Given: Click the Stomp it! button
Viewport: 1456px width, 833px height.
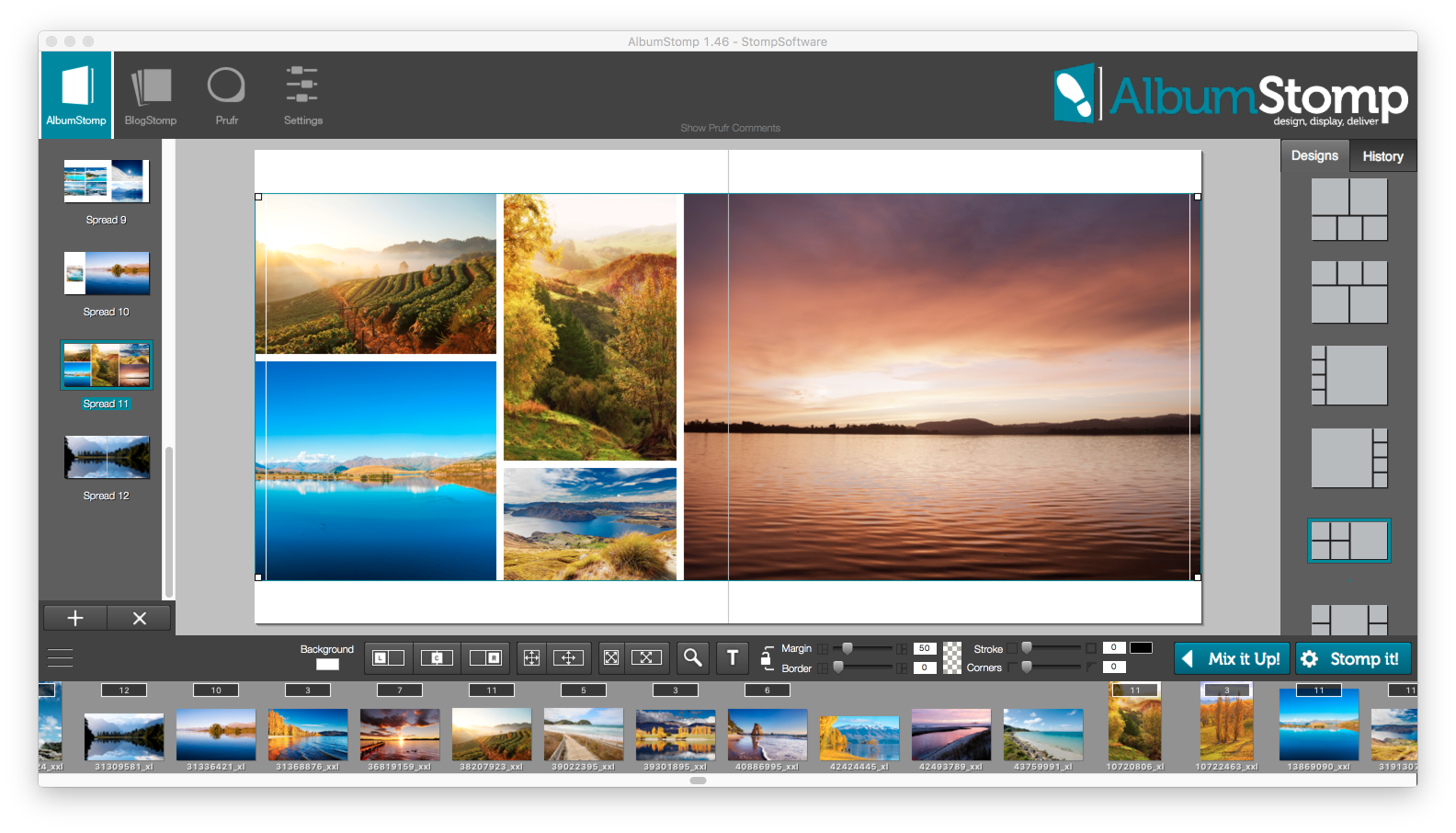Looking at the screenshot, I should click(1353, 658).
